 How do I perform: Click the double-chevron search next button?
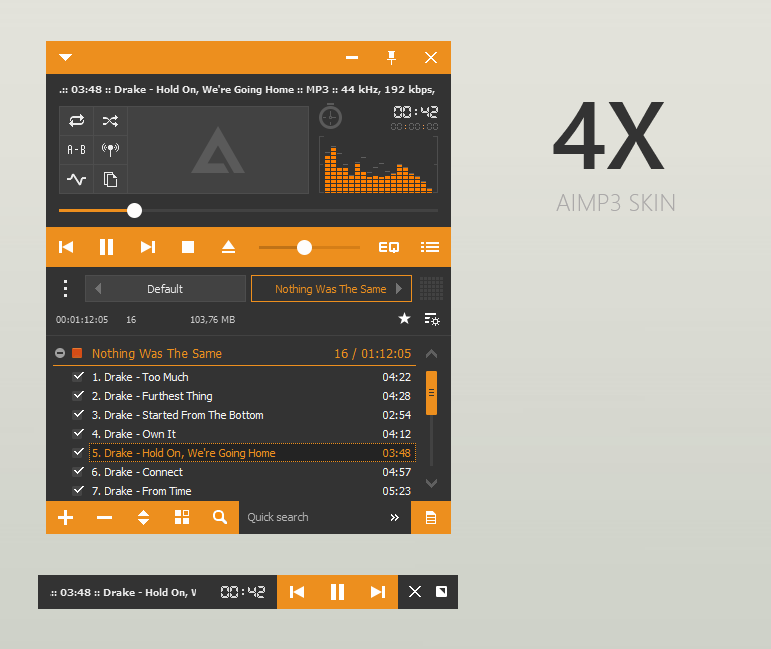pos(394,517)
